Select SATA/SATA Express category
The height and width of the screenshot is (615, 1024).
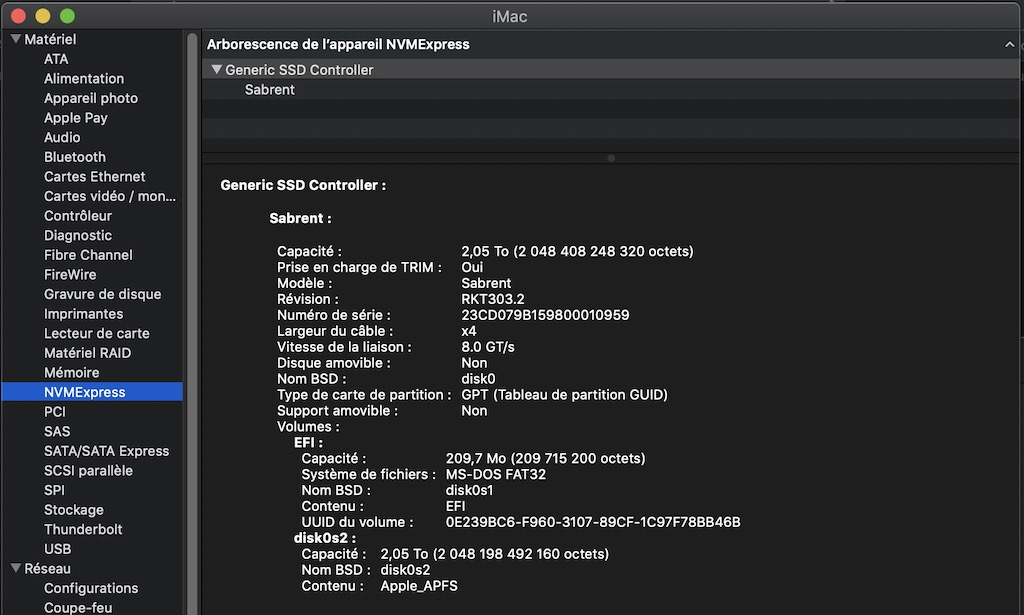106,451
